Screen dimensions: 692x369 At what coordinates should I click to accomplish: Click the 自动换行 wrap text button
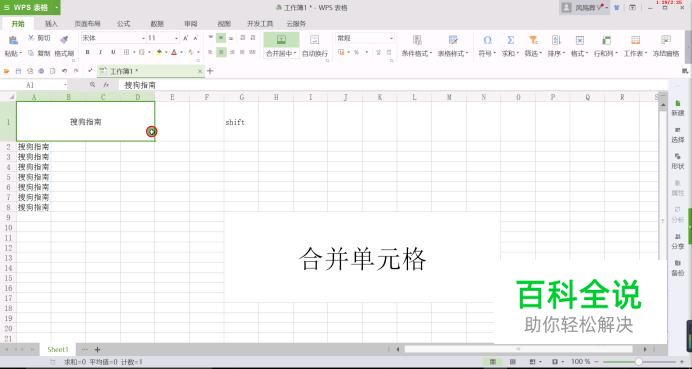315,46
